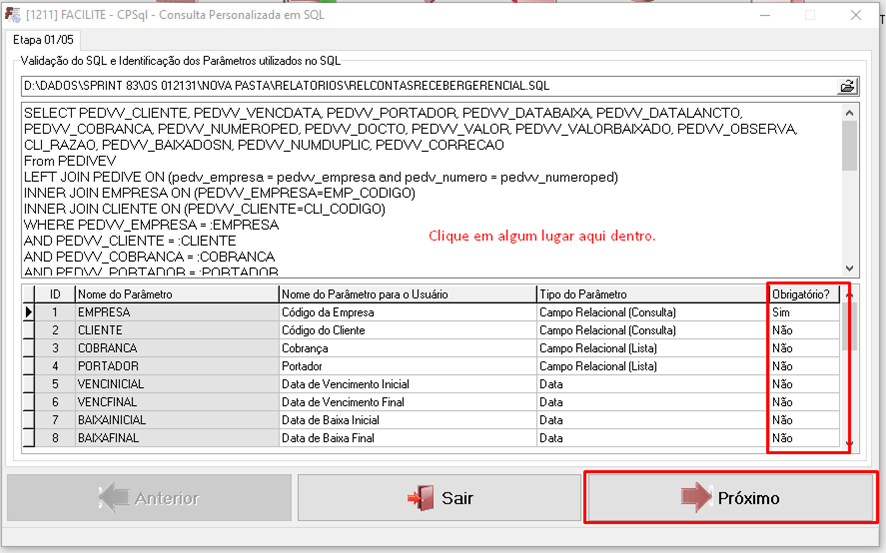Viewport: 886px width, 553px height.
Task: Select the 'Etapa 01/05' tab
Action: [x=43, y=39]
